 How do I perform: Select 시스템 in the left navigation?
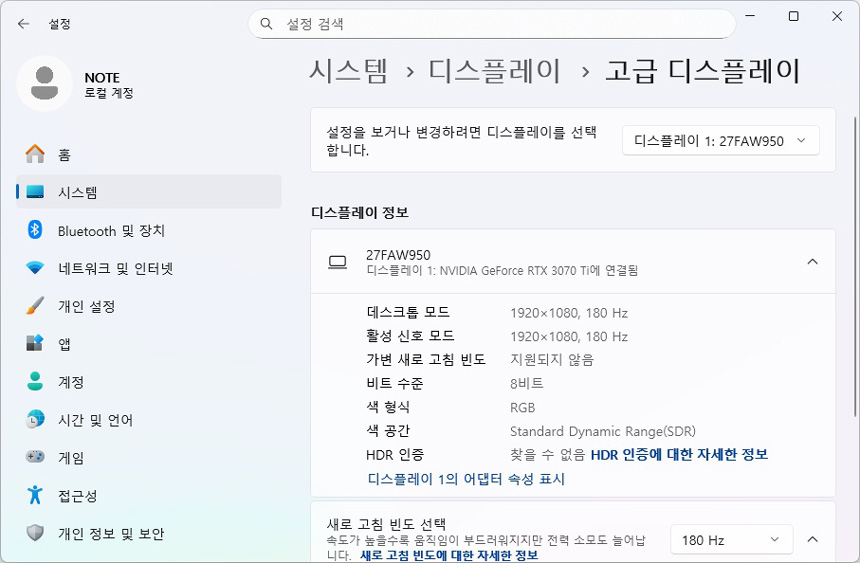[78, 192]
